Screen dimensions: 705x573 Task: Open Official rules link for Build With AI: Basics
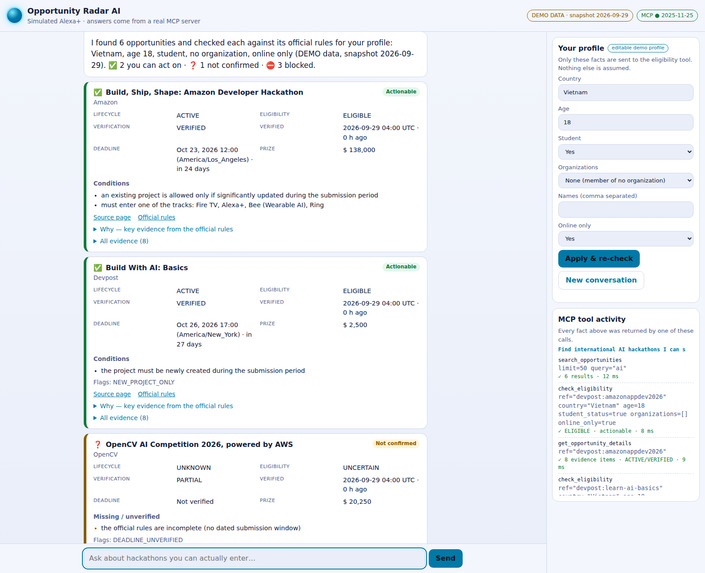pos(156,394)
